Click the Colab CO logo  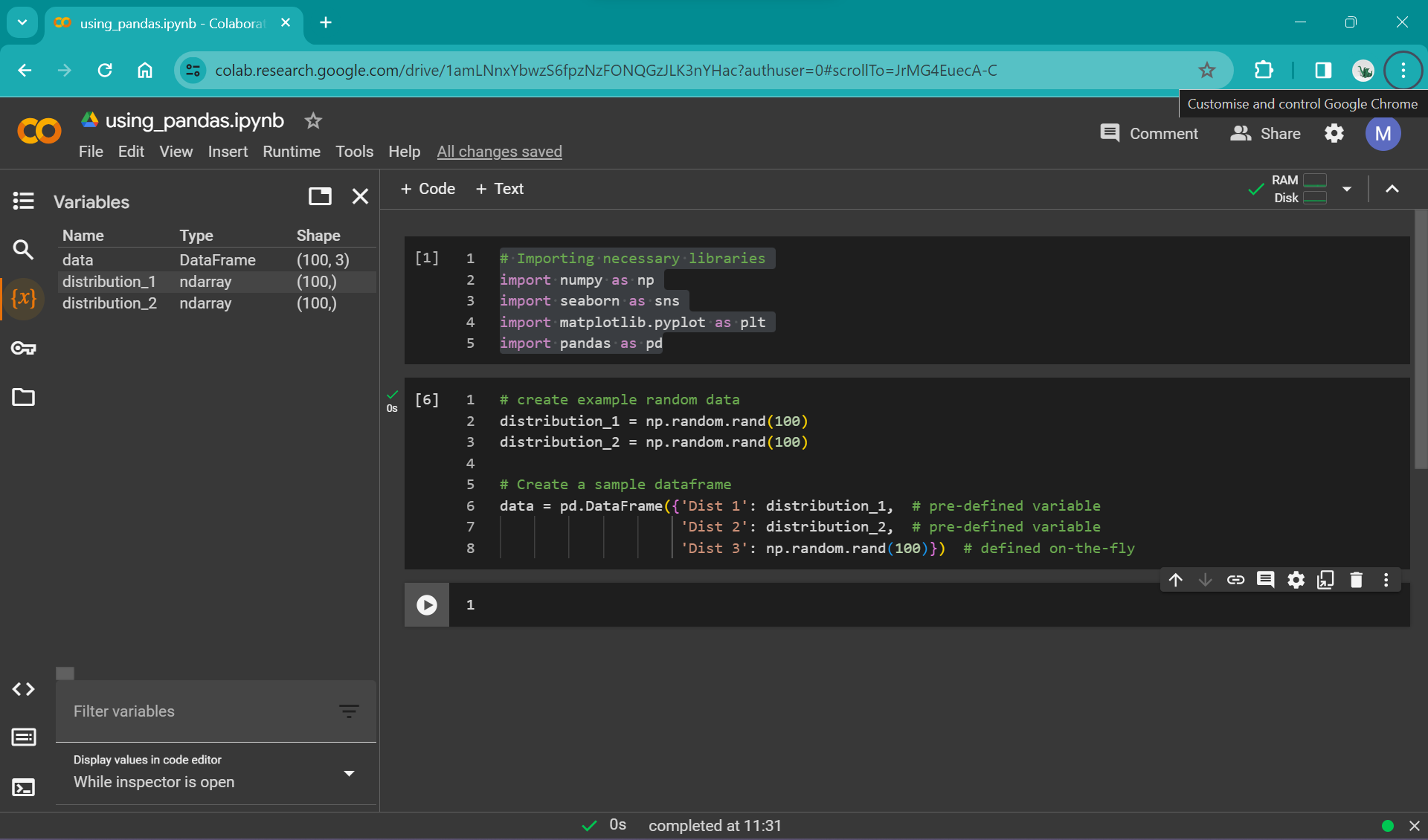[x=39, y=132]
